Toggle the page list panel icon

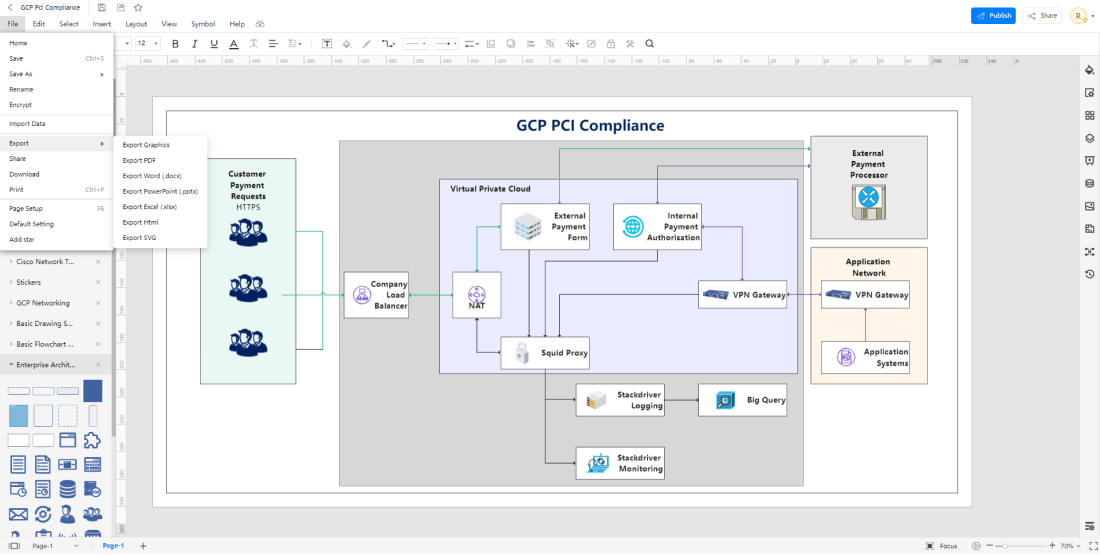click(x=15, y=546)
